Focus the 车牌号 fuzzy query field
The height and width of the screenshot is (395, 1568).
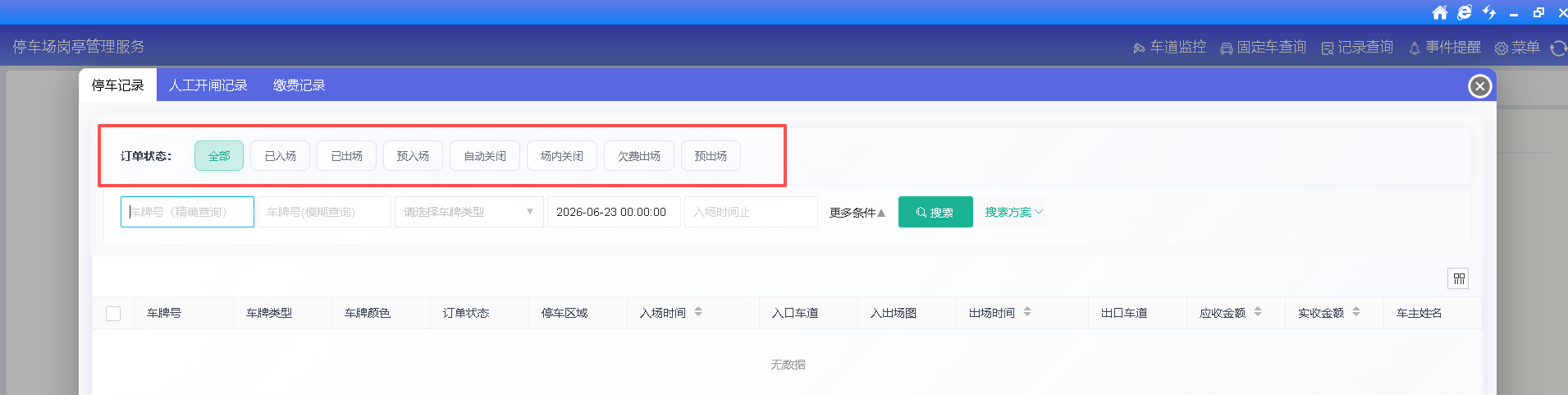(324, 212)
